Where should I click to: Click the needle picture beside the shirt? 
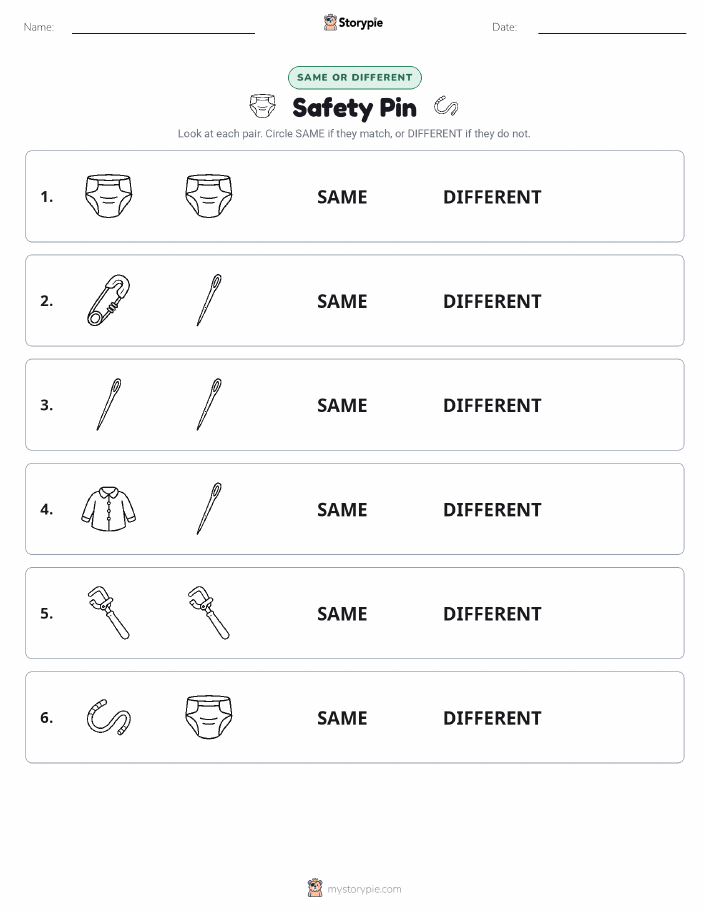click(209, 509)
